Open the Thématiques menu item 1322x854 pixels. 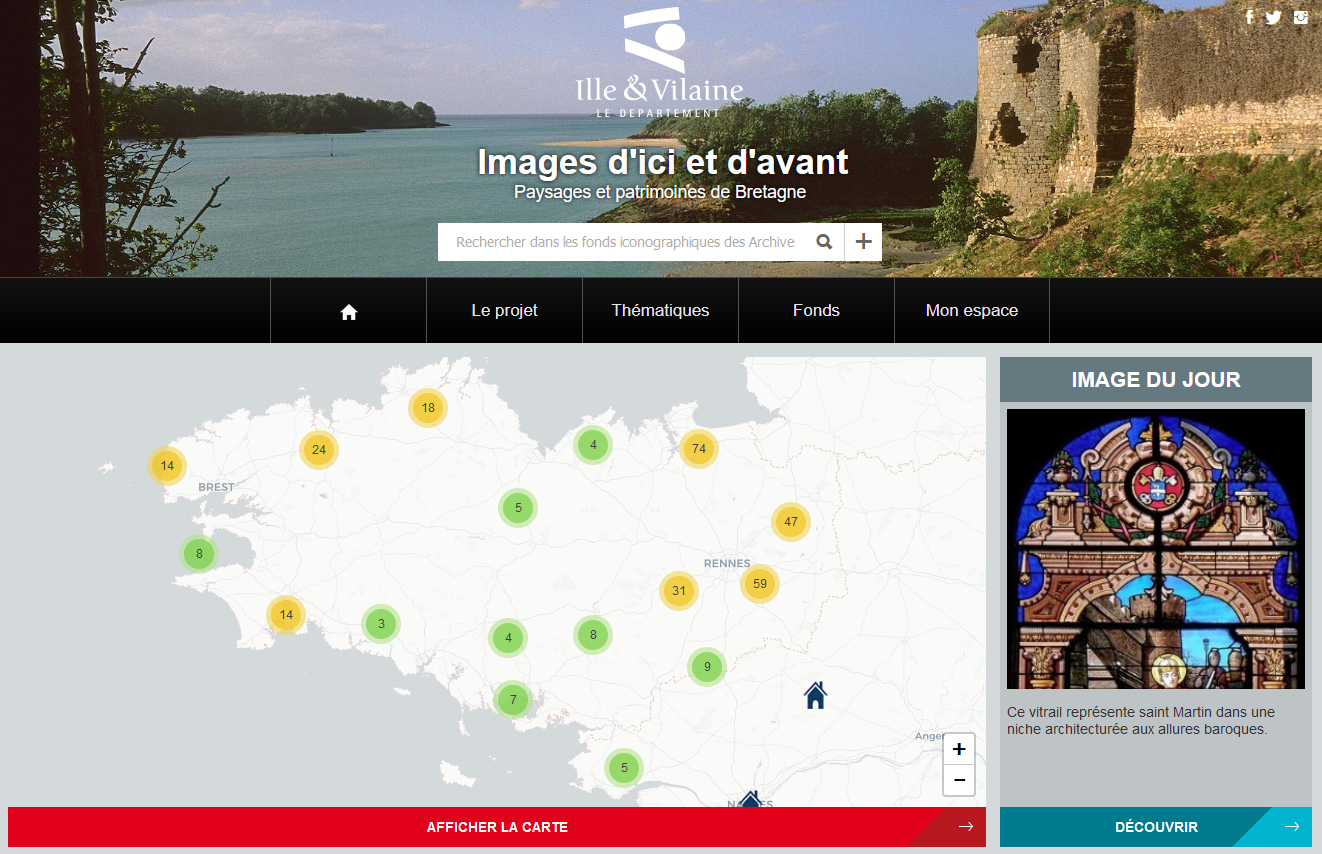pyautogui.click(x=660, y=311)
